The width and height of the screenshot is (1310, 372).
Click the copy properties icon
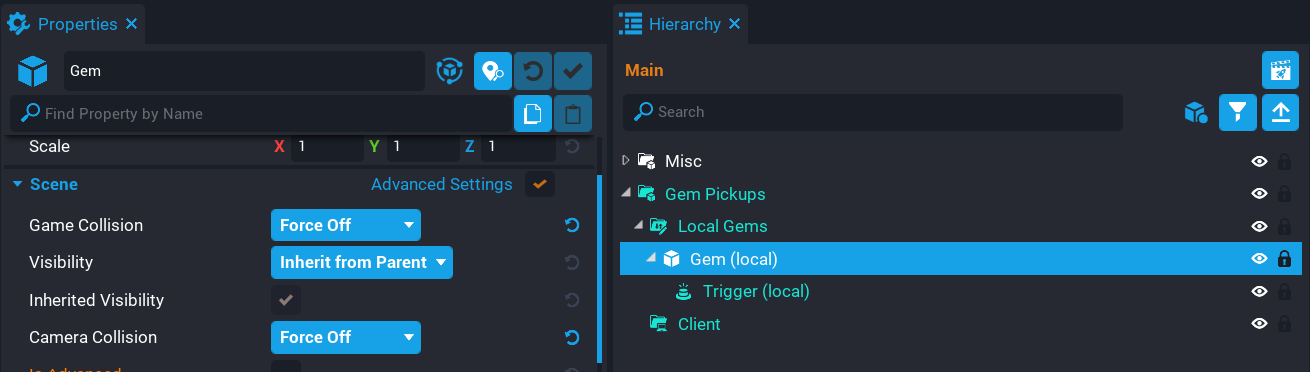pos(533,113)
